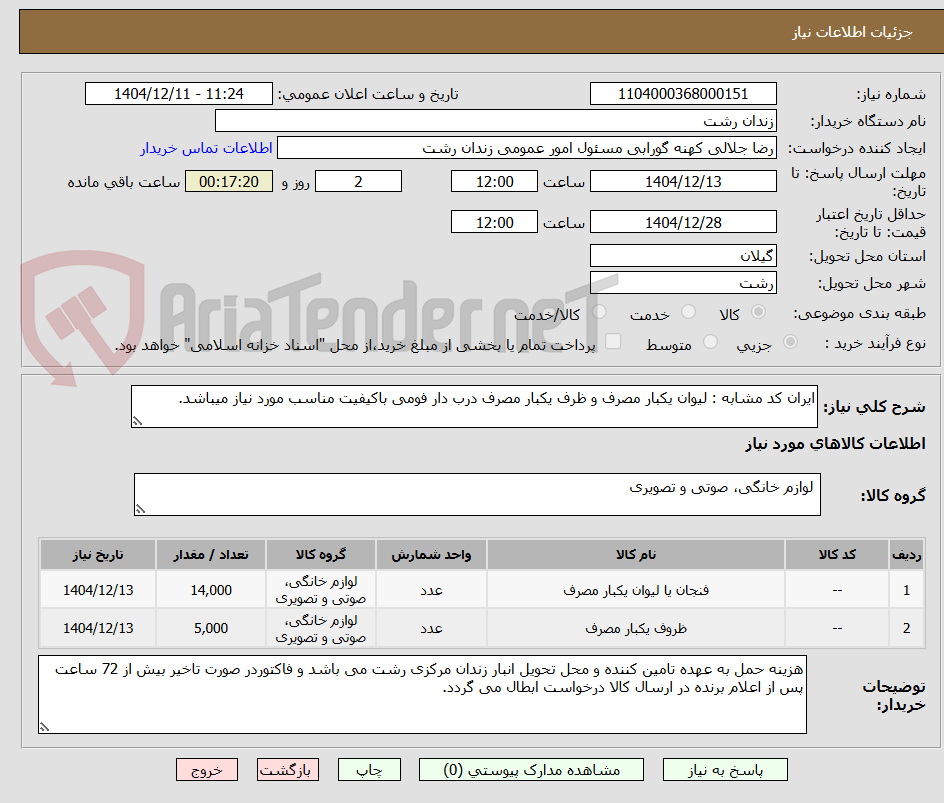Click the reply deadline date 1404/12/13 field
944x803 pixels.
pos(683,181)
